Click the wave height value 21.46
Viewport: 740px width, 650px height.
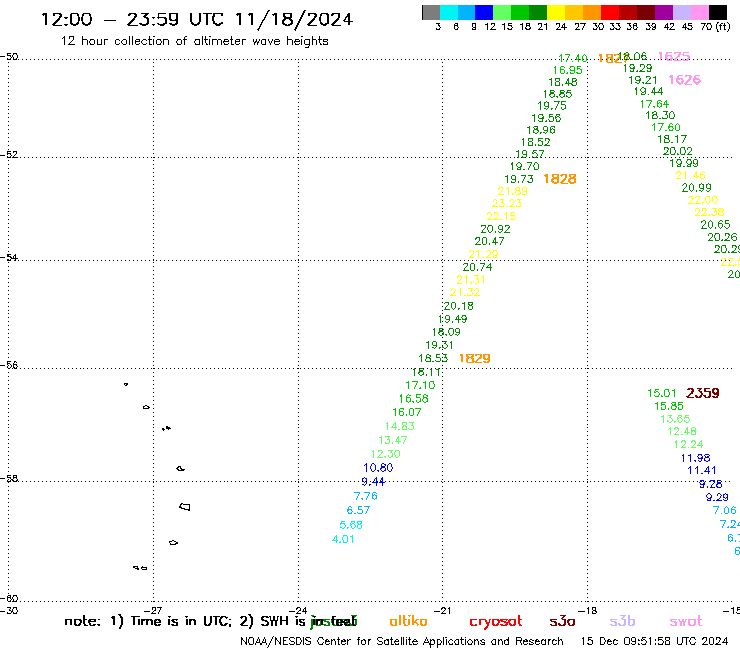pyautogui.click(x=690, y=176)
